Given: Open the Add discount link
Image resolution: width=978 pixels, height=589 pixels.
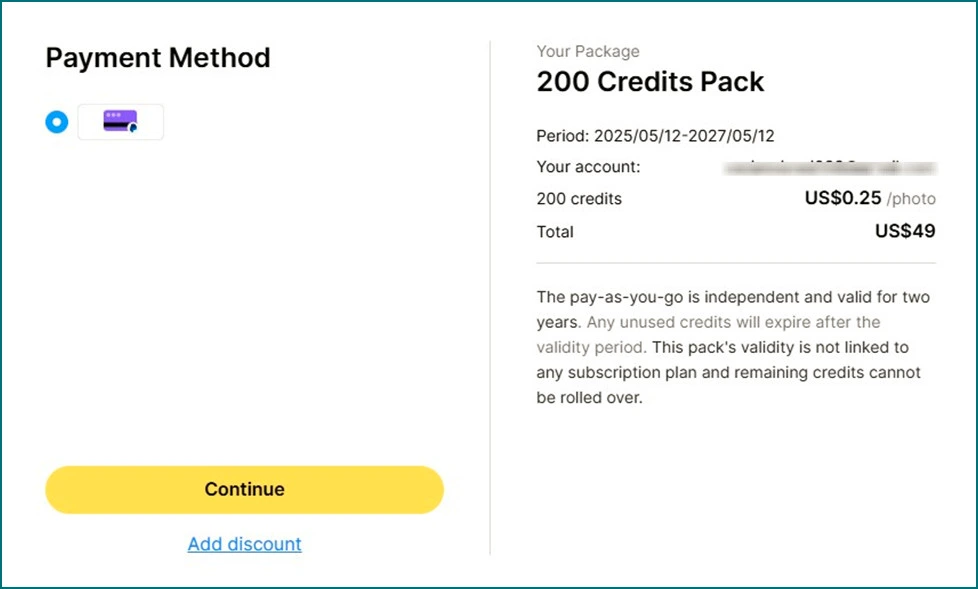Looking at the screenshot, I should tap(244, 544).
